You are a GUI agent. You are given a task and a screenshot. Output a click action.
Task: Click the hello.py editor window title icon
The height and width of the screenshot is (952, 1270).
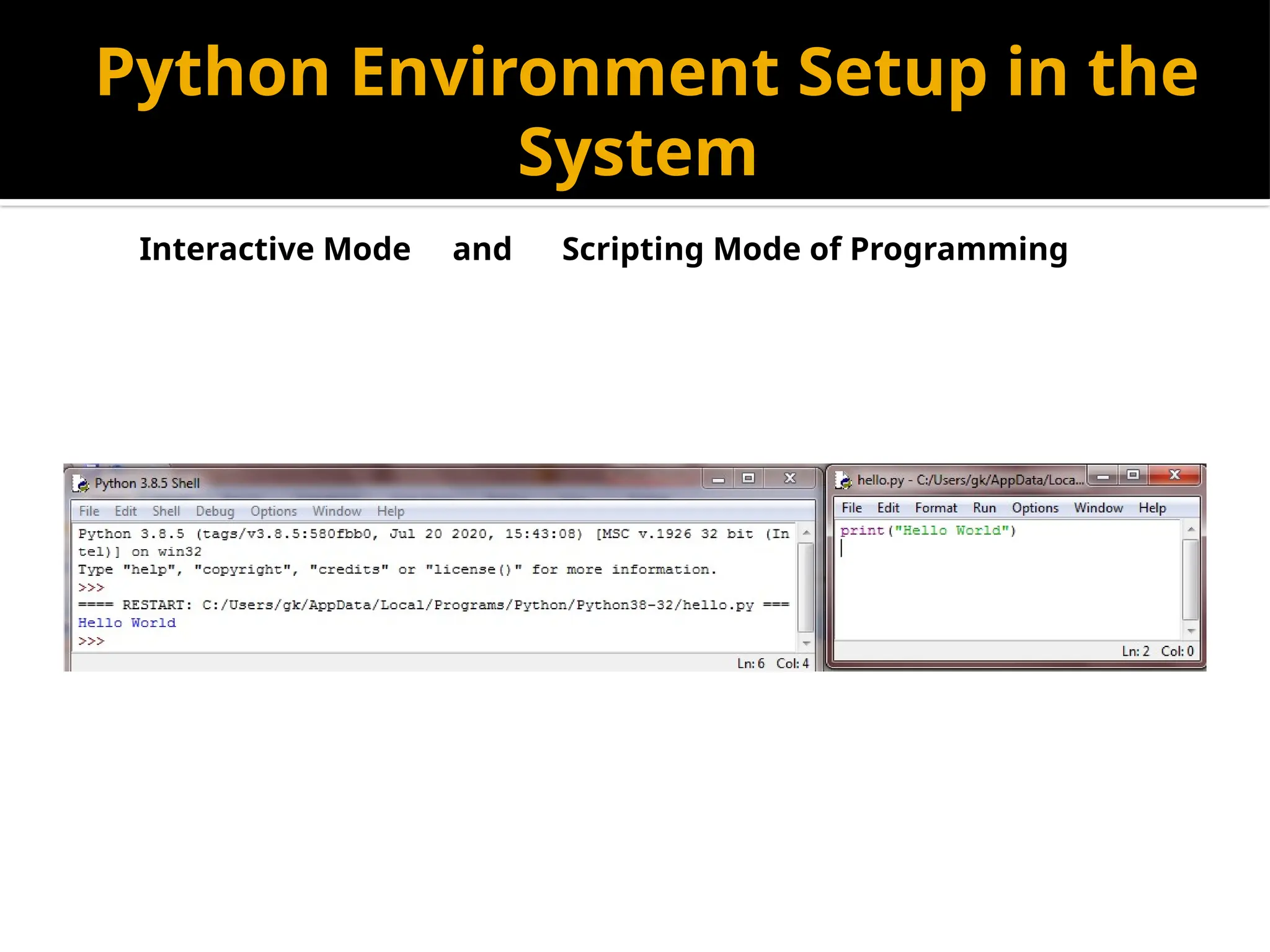pyautogui.click(x=843, y=480)
